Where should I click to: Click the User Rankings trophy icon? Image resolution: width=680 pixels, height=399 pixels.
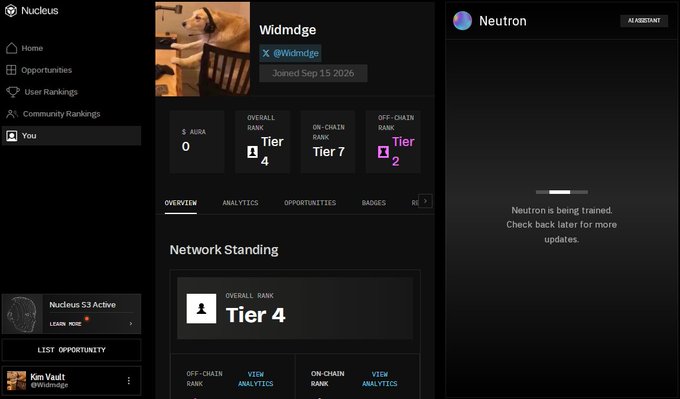pyautogui.click(x=13, y=92)
